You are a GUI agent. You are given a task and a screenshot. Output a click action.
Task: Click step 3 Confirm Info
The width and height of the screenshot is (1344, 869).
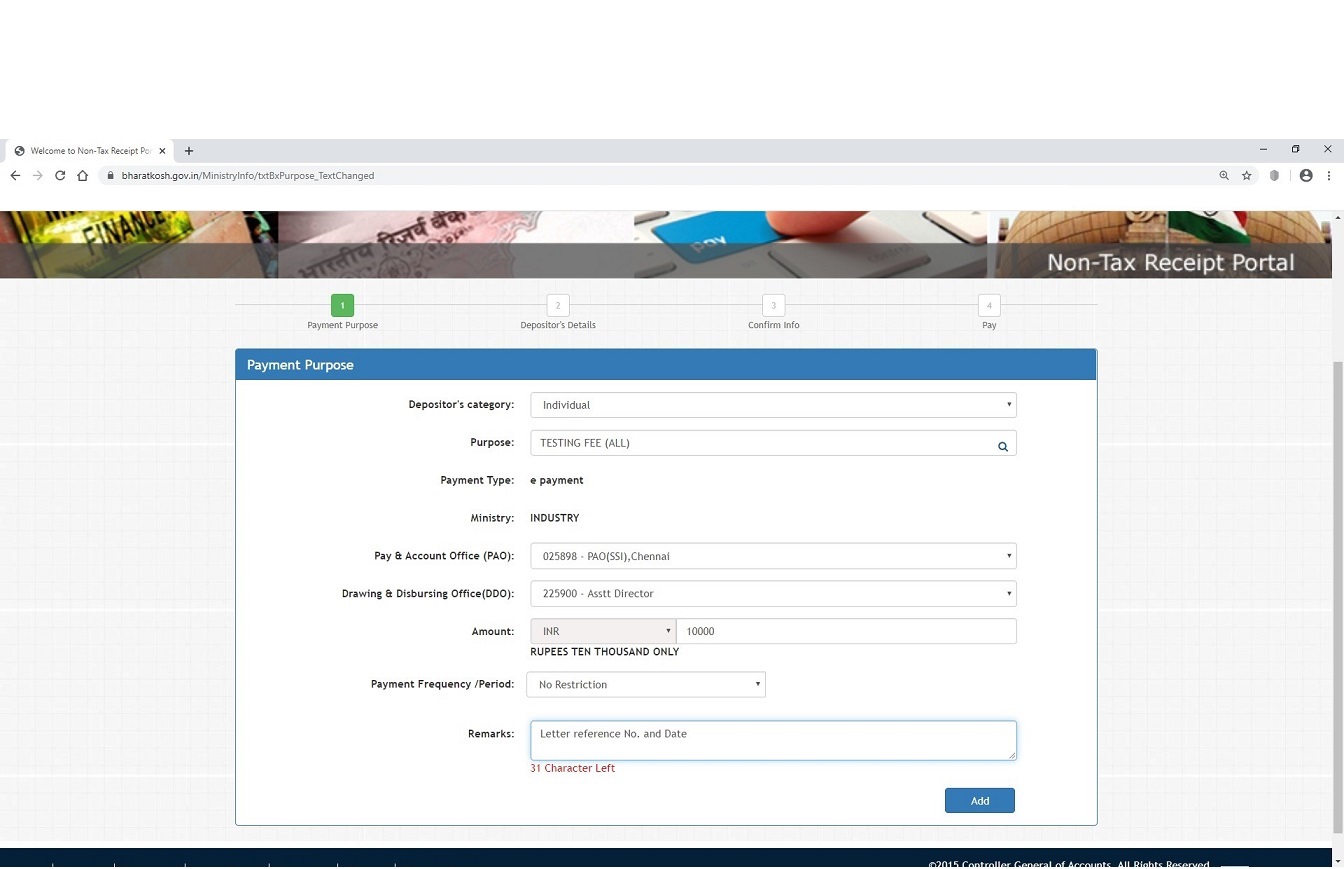[773, 306]
